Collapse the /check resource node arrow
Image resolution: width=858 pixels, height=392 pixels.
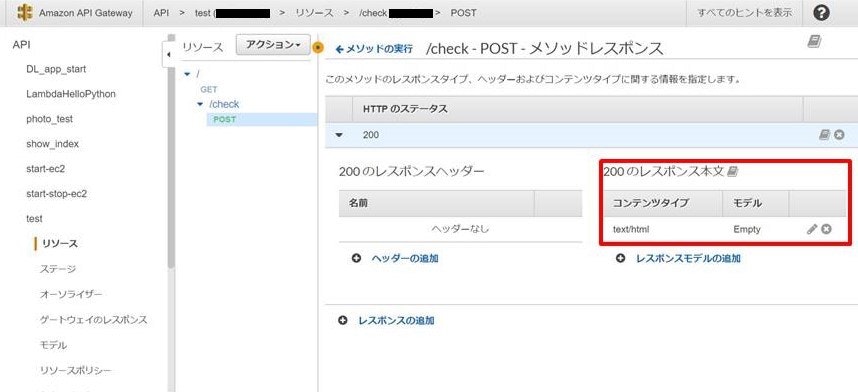[200, 104]
